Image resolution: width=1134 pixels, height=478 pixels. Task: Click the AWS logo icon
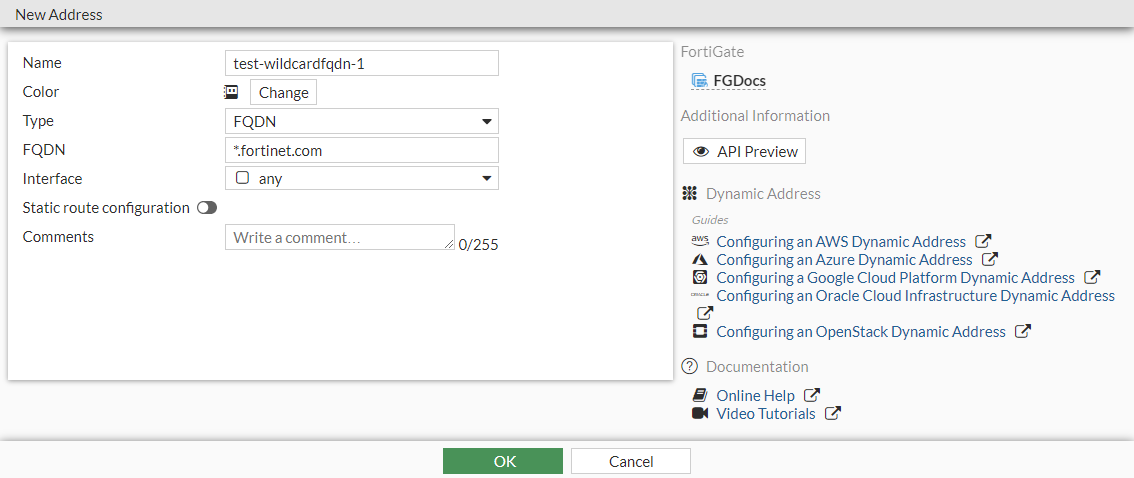[x=700, y=241]
